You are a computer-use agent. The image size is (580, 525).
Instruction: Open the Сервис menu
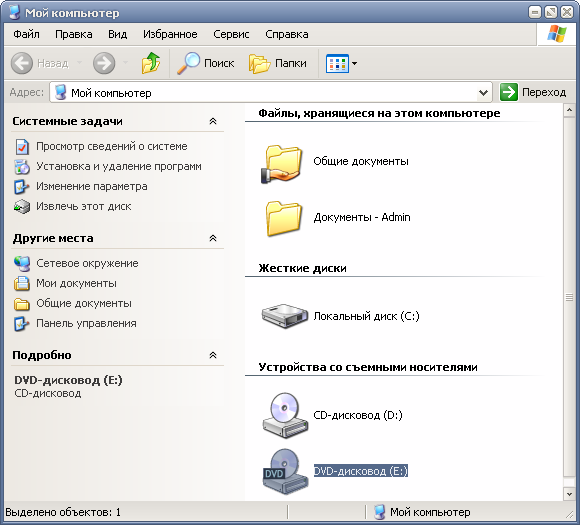[231, 34]
